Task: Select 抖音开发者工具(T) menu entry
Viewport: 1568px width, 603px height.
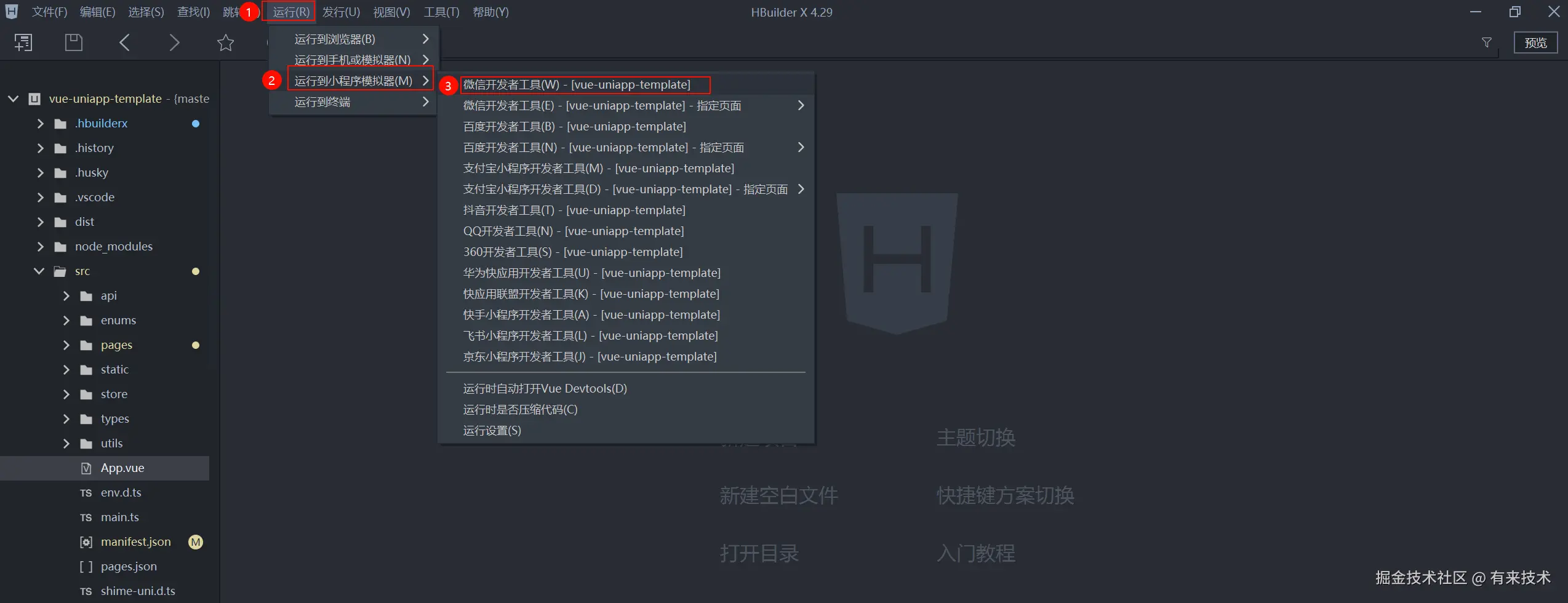Action: (x=626, y=210)
